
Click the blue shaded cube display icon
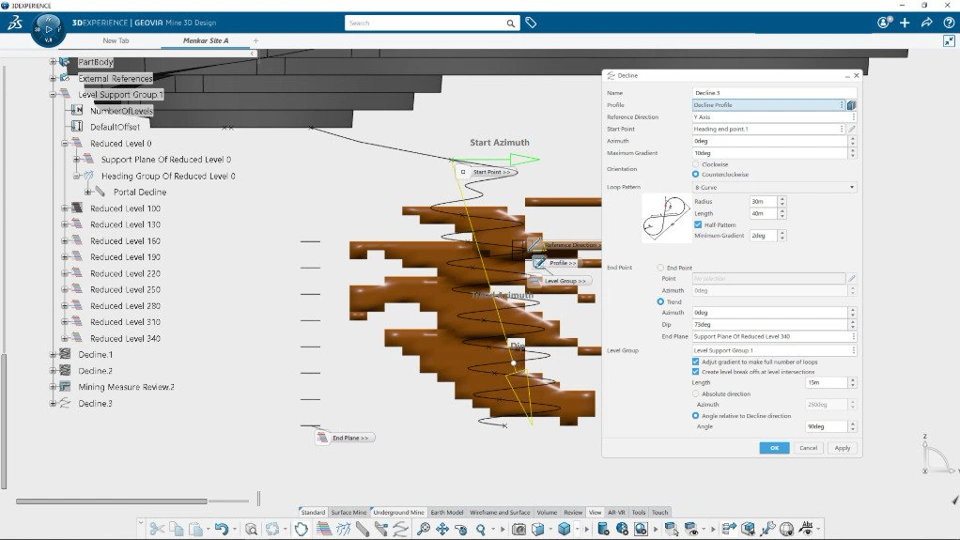click(564, 528)
